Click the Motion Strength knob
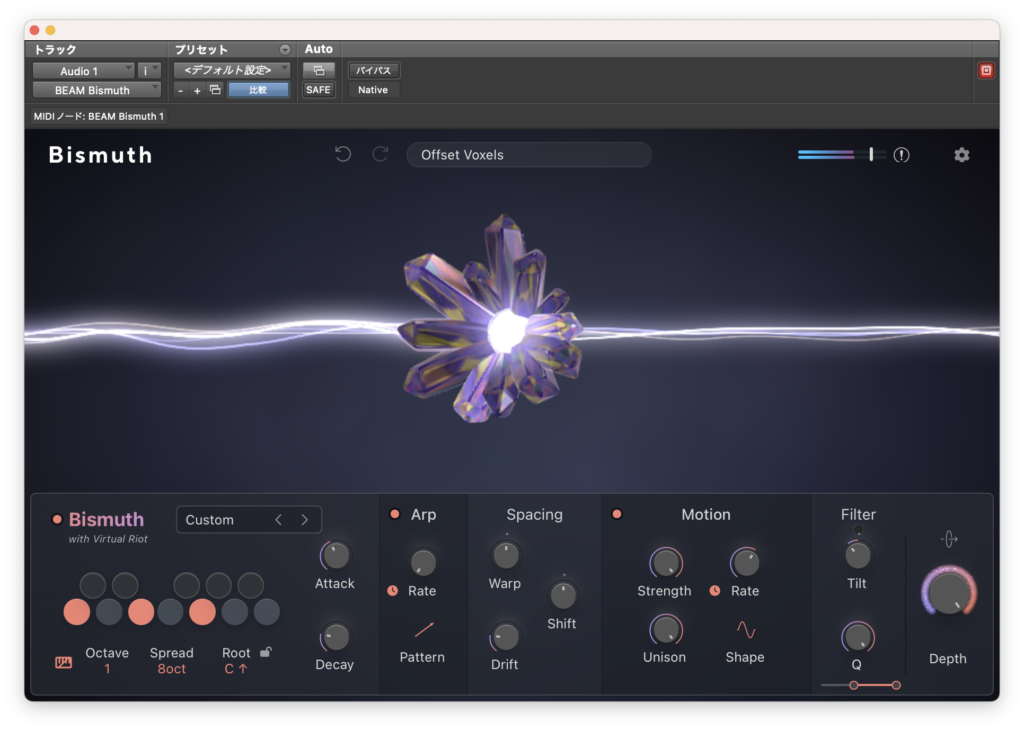1024x730 pixels. pyautogui.click(x=665, y=562)
